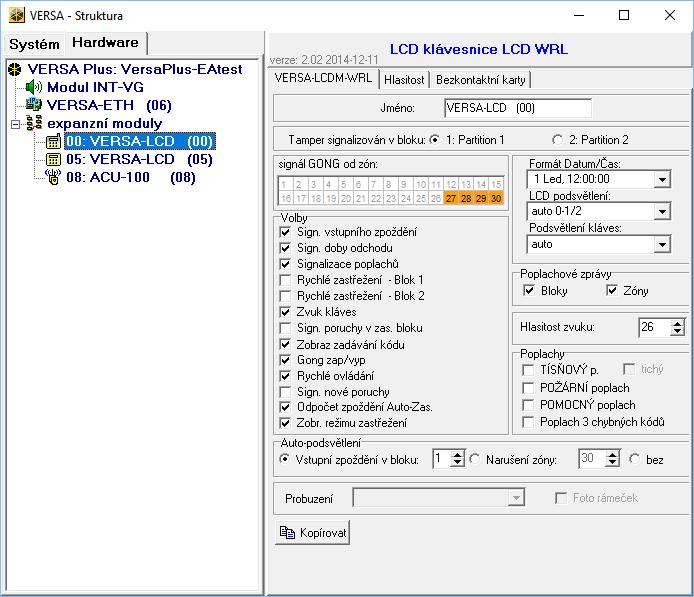Select the bez radio button

pos(635,459)
